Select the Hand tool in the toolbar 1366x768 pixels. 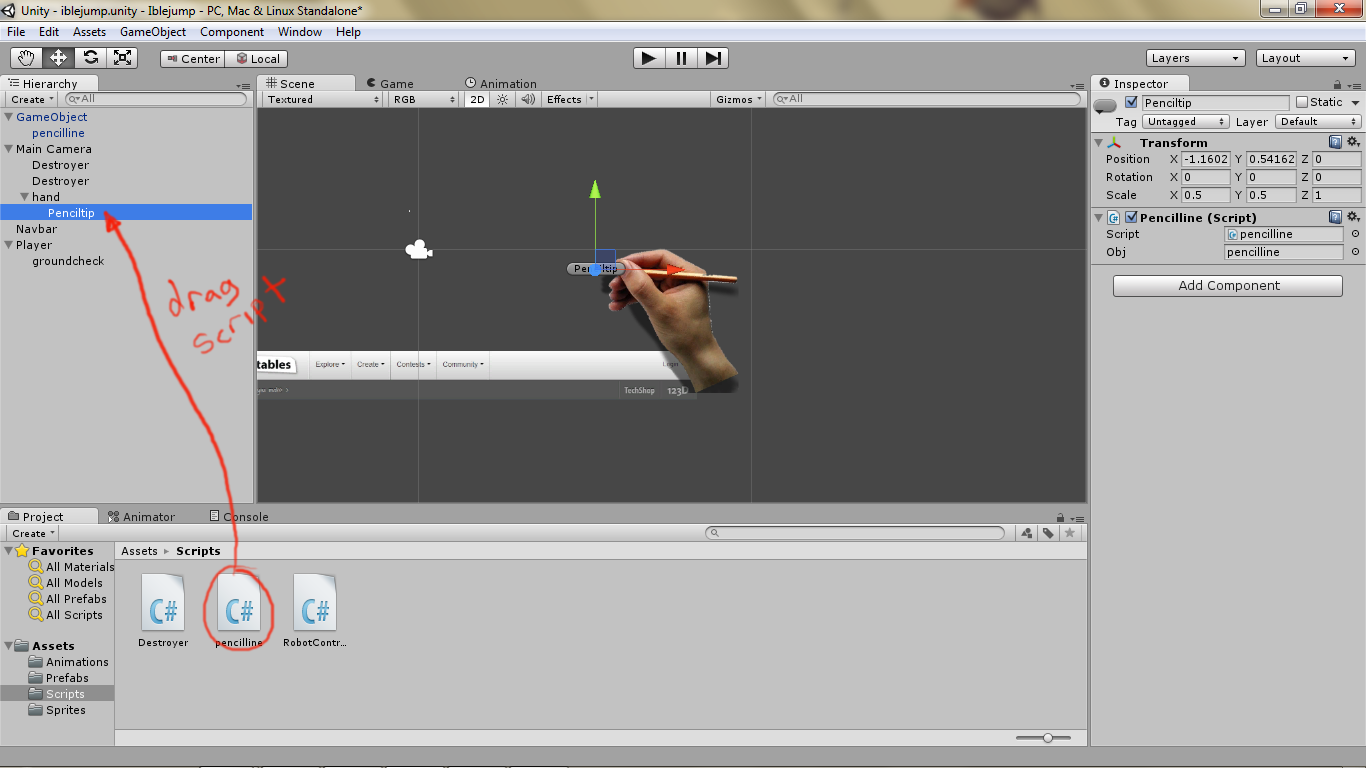coord(26,58)
